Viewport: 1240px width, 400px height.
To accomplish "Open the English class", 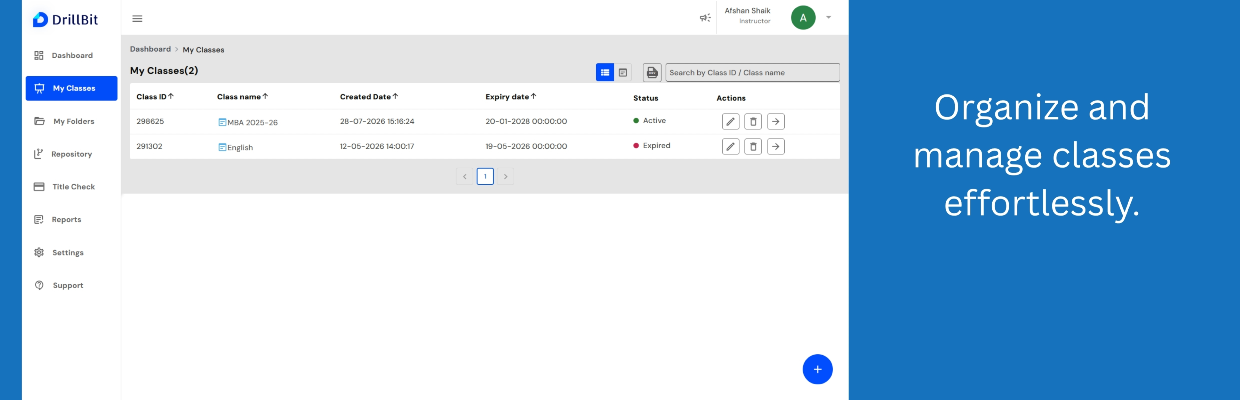I will [x=235, y=147].
